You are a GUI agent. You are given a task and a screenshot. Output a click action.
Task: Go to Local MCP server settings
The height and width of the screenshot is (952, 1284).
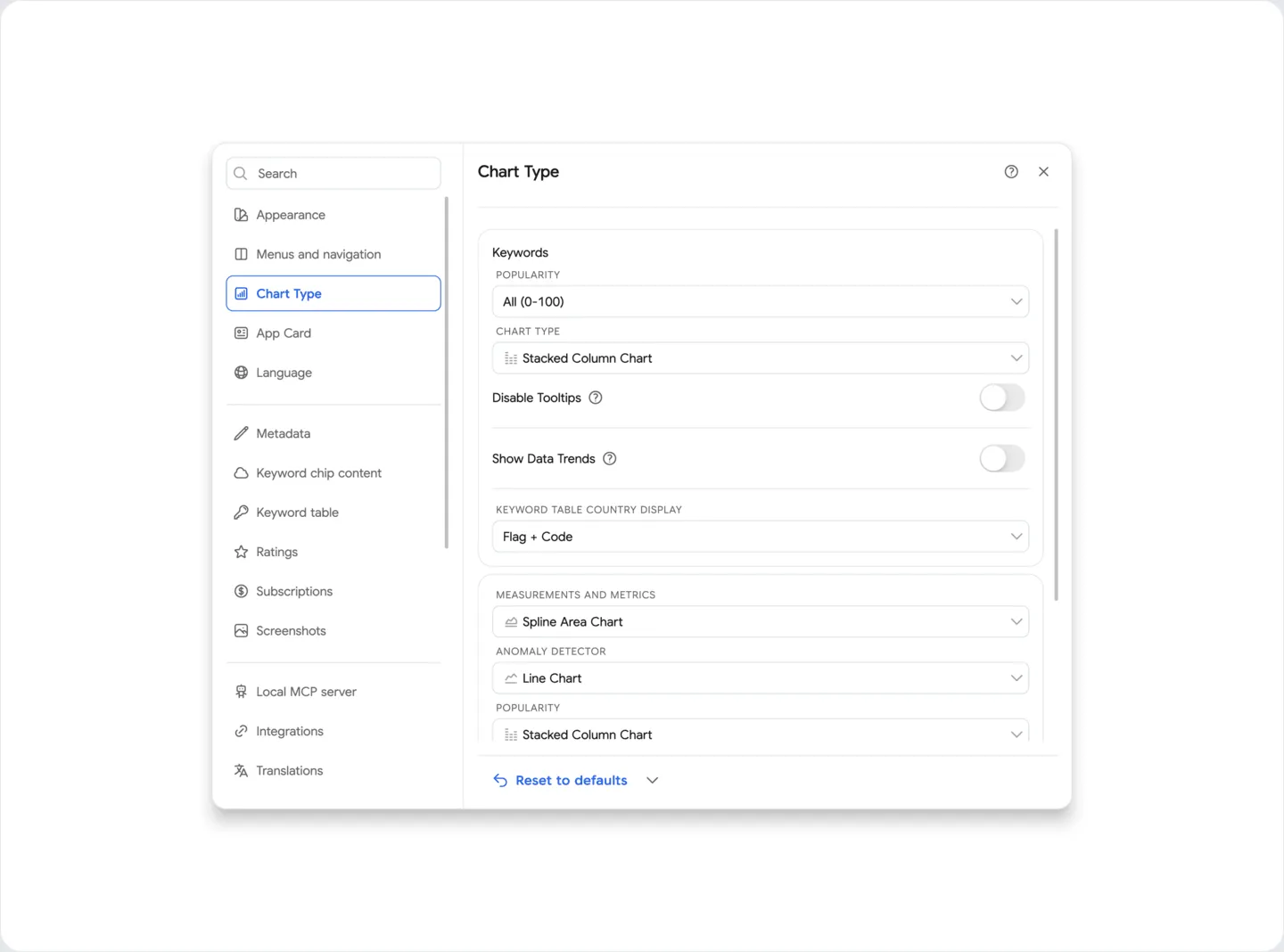[333, 692]
